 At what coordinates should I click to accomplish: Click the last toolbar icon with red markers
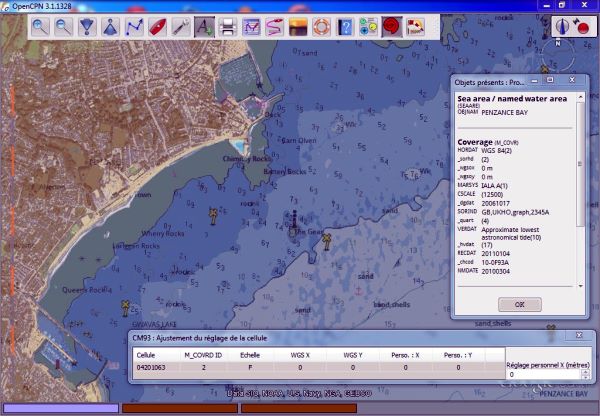click(415, 27)
